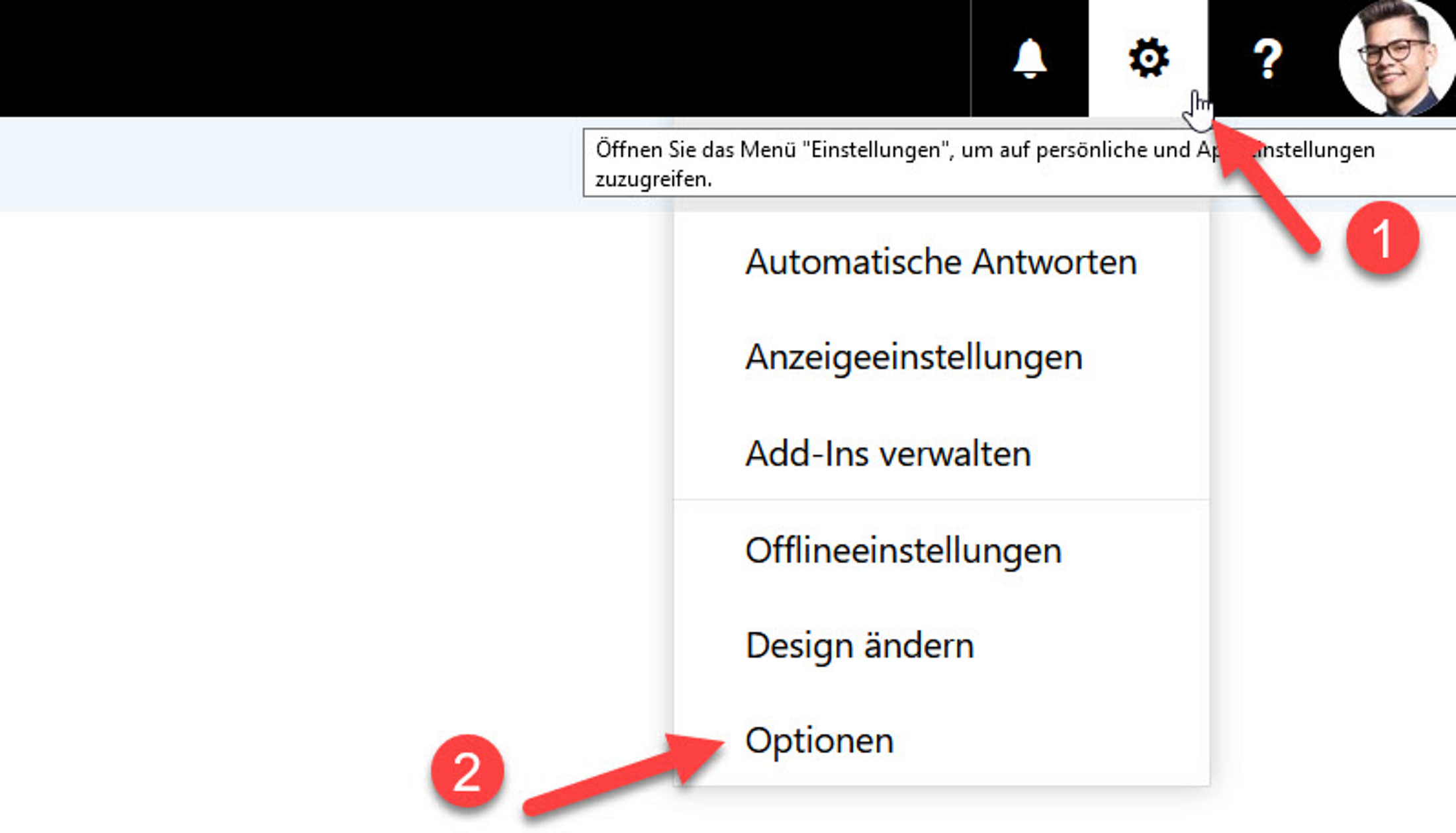The width and height of the screenshot is (1456, 833).
Task: Select Automatische Antworten from the menu
Action: (x=940, y=262)
